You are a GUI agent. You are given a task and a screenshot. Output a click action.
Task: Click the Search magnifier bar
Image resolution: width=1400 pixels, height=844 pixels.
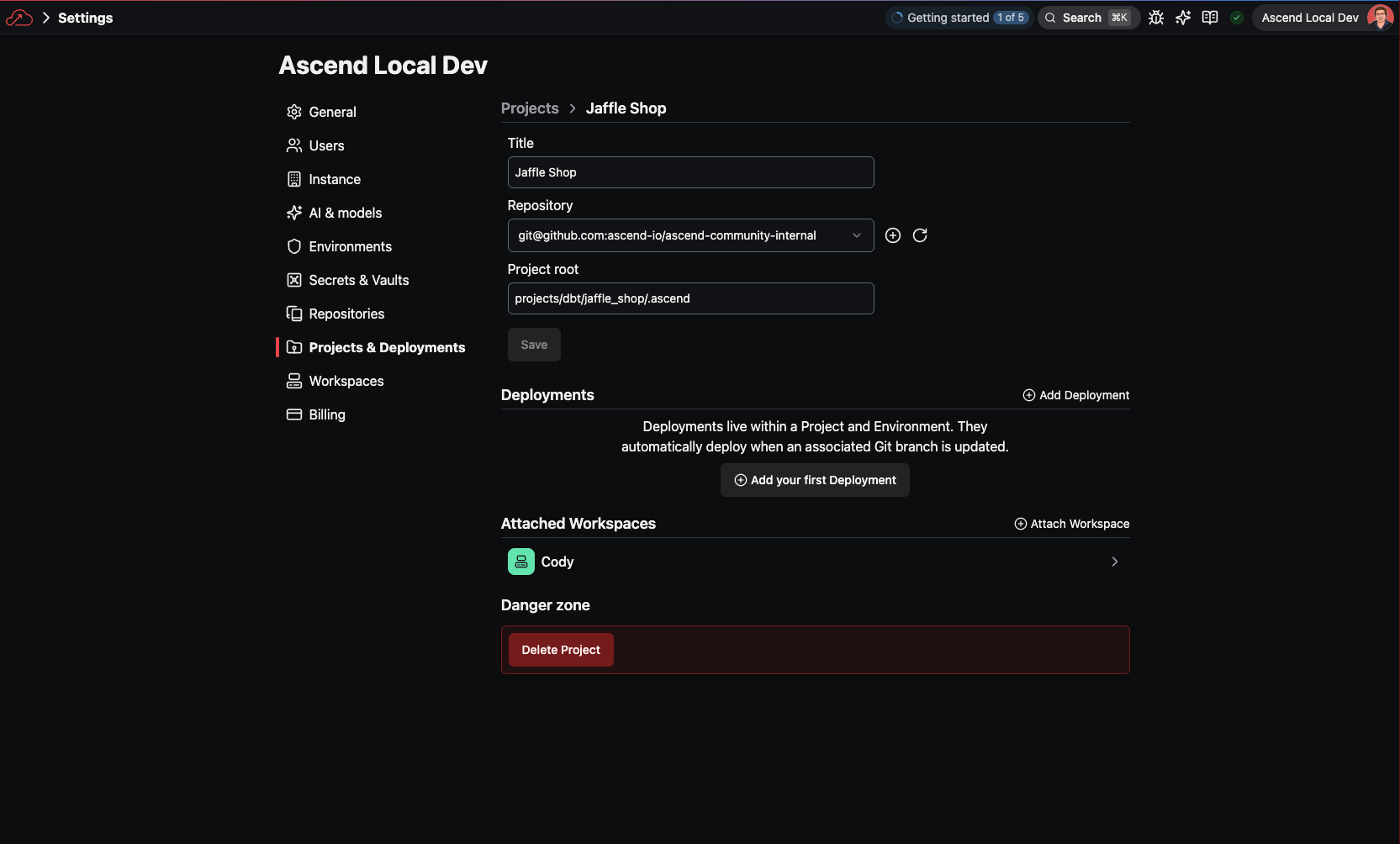click(1088, 17)
